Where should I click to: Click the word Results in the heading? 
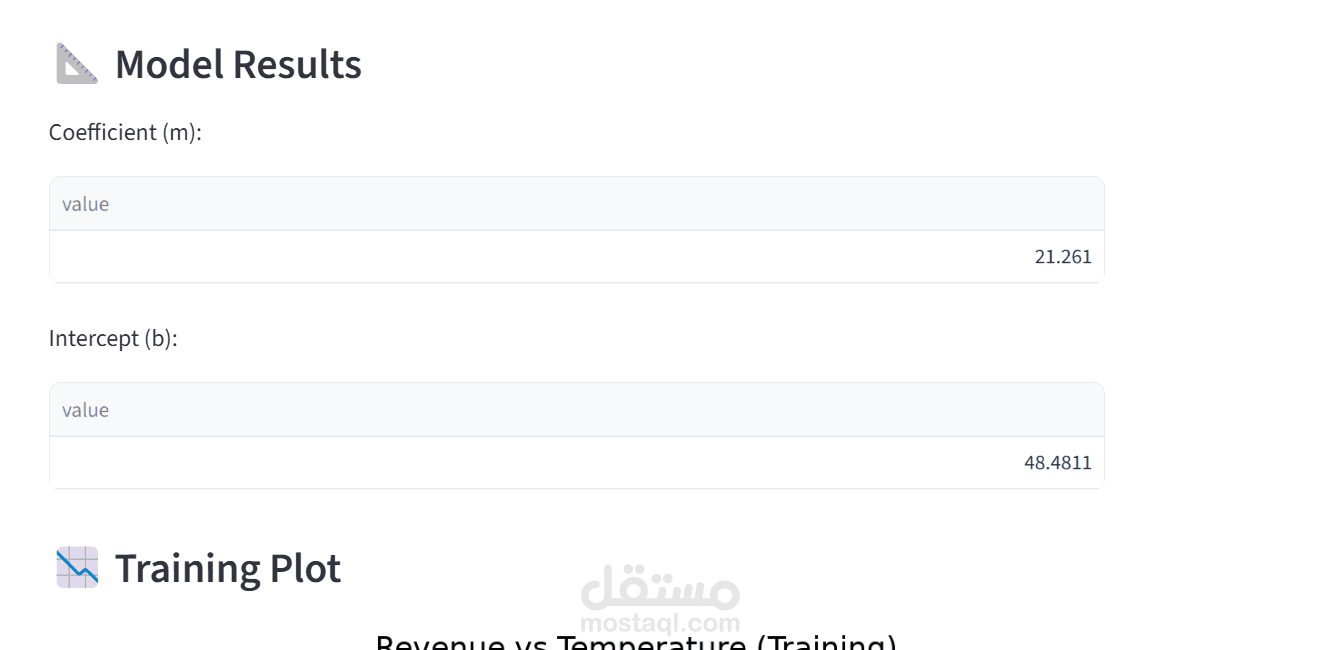[x=297, y=64]
